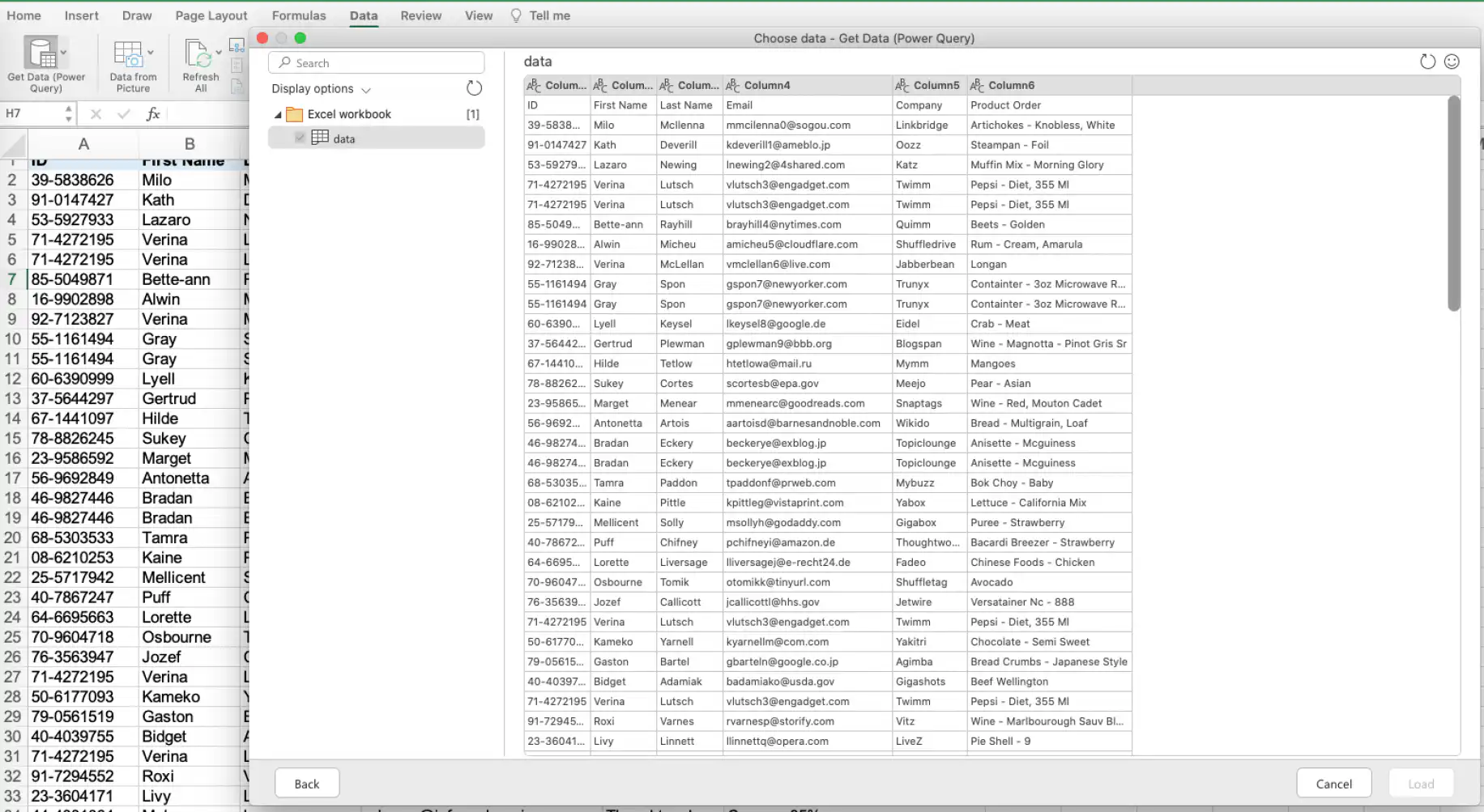Image resolution: width=1484 pixels, height=812 pixels.
Task: Click the preview vertical scrollbar
Action: [x=1453, y=202]
